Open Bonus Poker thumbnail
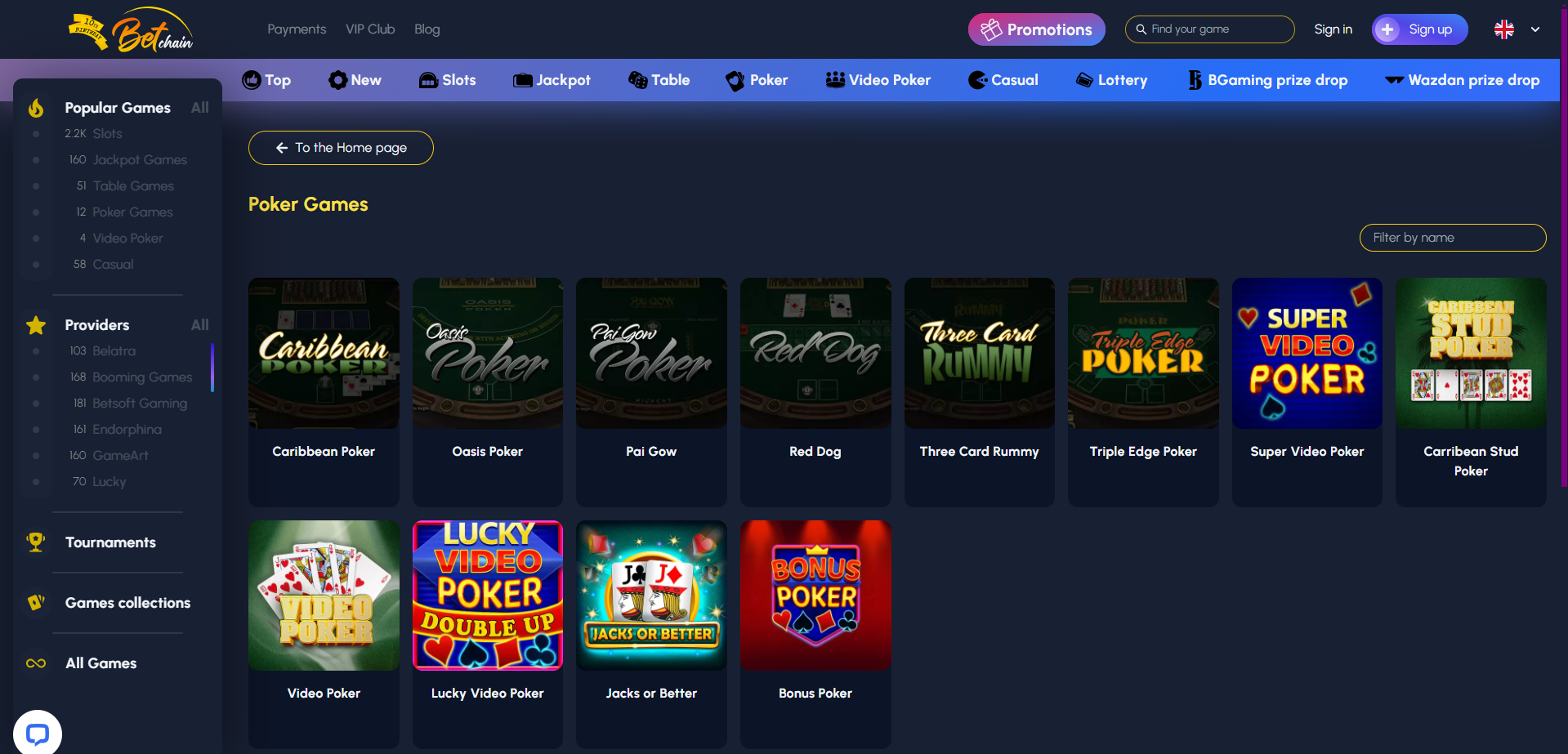Image resolution: width=1568 pixels, height=754 pixels. (815, 596)
